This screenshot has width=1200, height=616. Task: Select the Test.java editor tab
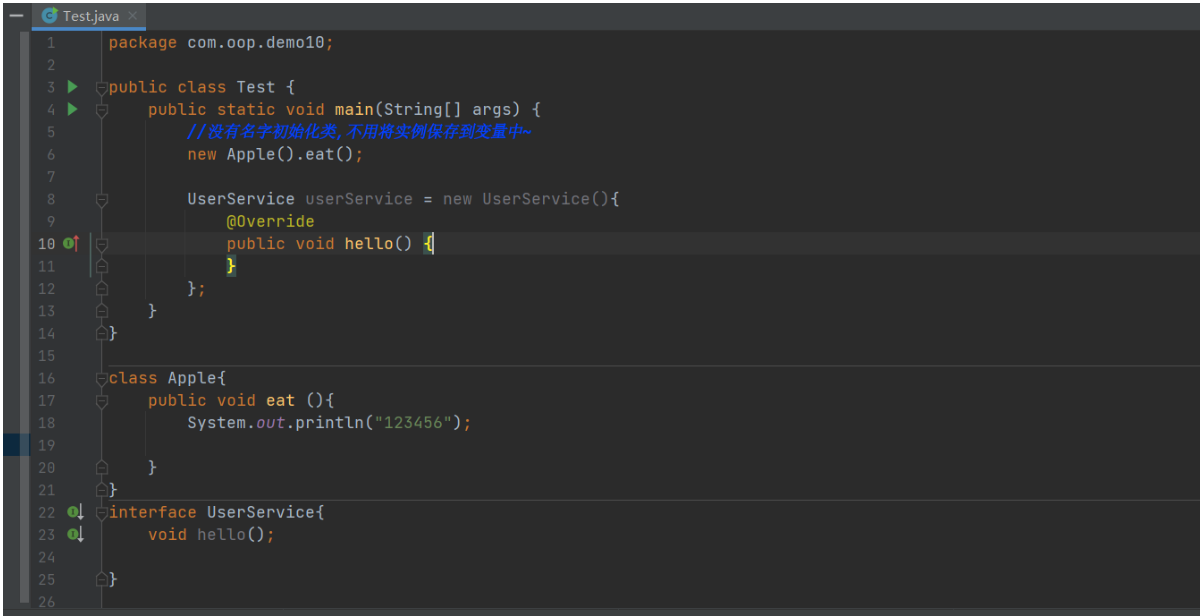pyautogui.click(x=89, y=16)
